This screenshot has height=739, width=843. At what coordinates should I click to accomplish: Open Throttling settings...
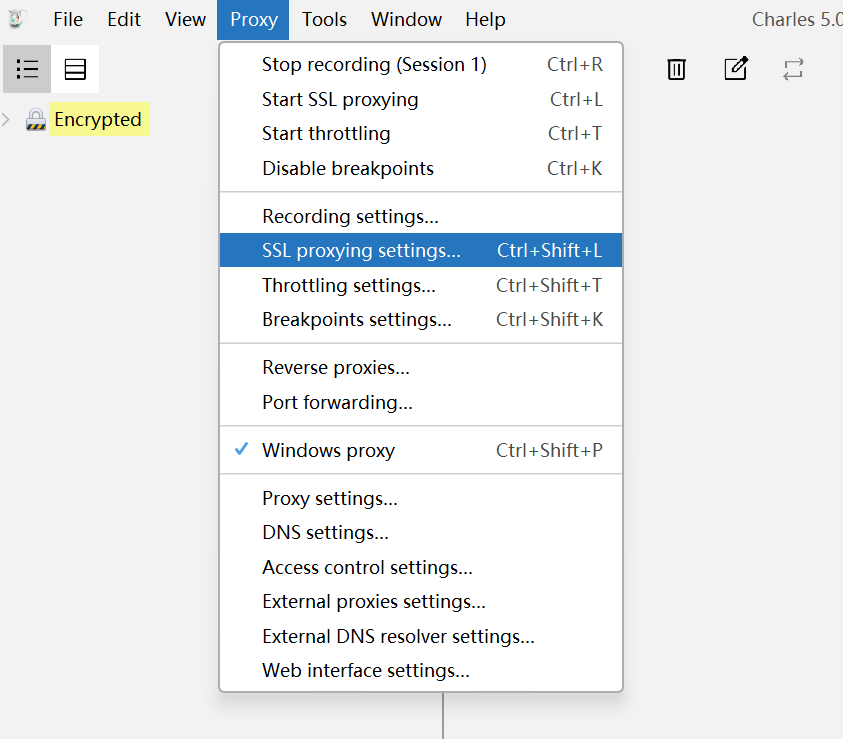pyautogui.click(x=421, y=285)
